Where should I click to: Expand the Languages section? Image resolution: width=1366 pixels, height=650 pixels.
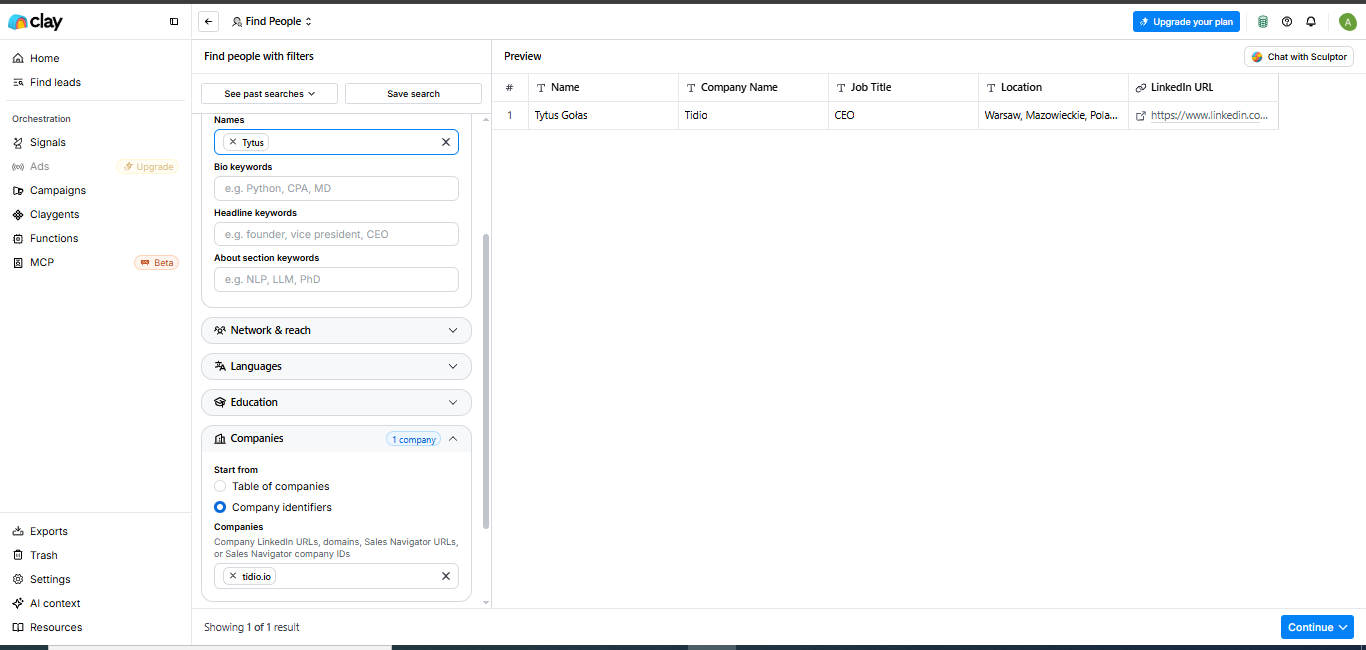point(336,366)
